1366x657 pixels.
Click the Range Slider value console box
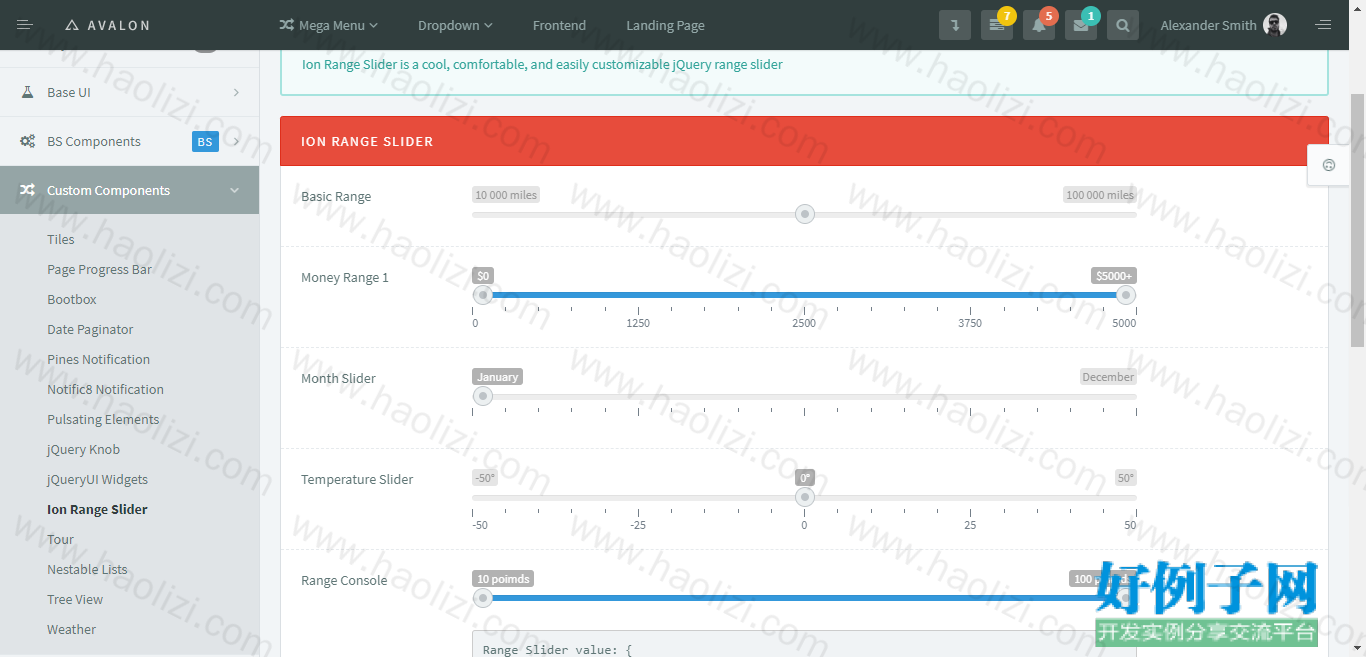(x=804, y=643)
